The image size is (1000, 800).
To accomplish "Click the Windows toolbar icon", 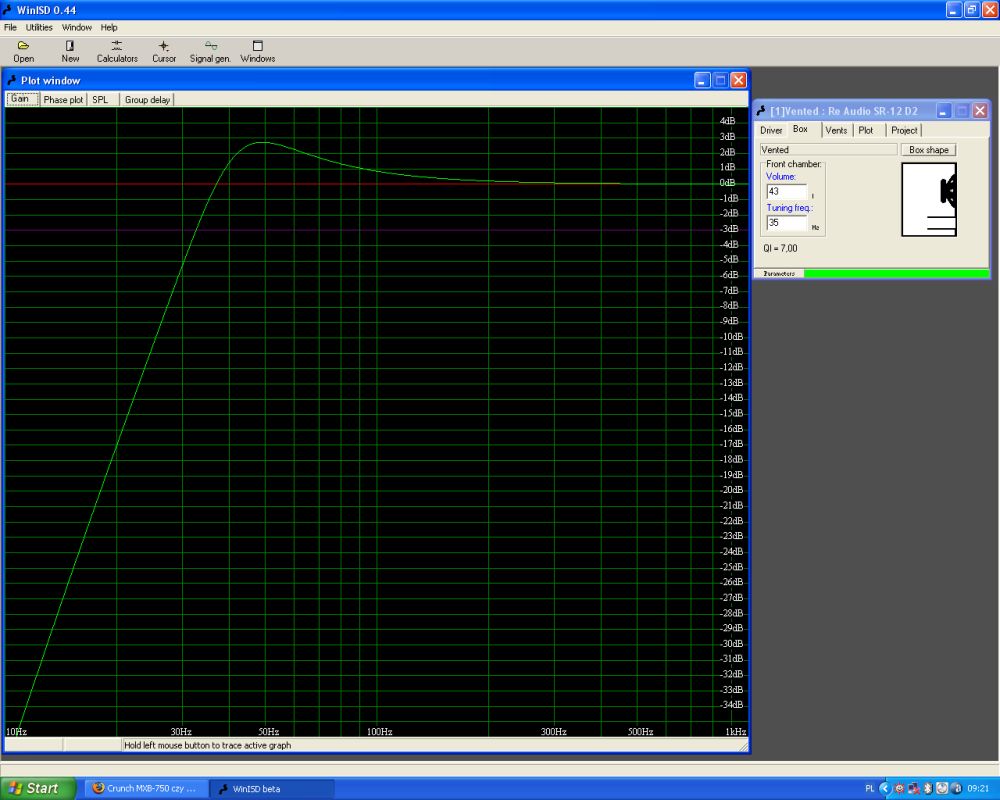I will pyautogui.click(x=257, y=51).
